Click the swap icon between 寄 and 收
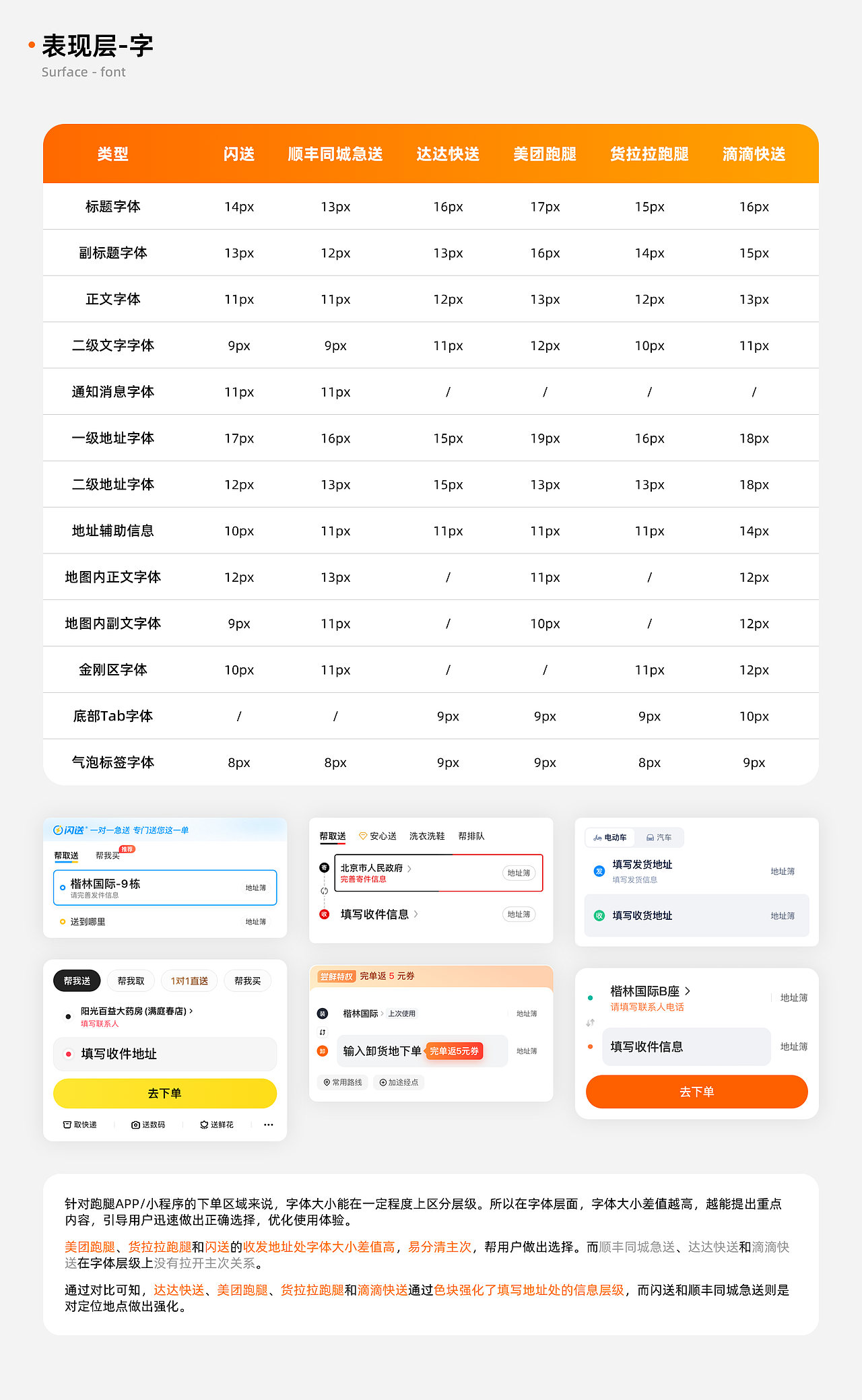Screen dimensions: 862x1400 point(324,891)
